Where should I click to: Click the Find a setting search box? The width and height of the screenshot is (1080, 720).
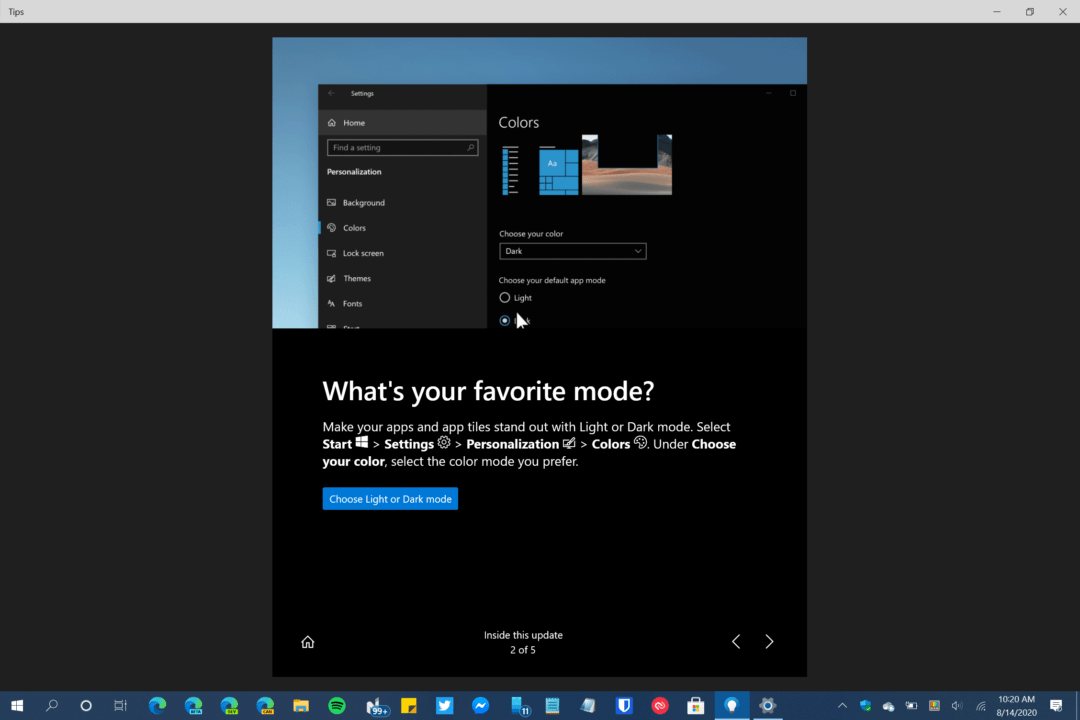(x=400, y=147)
